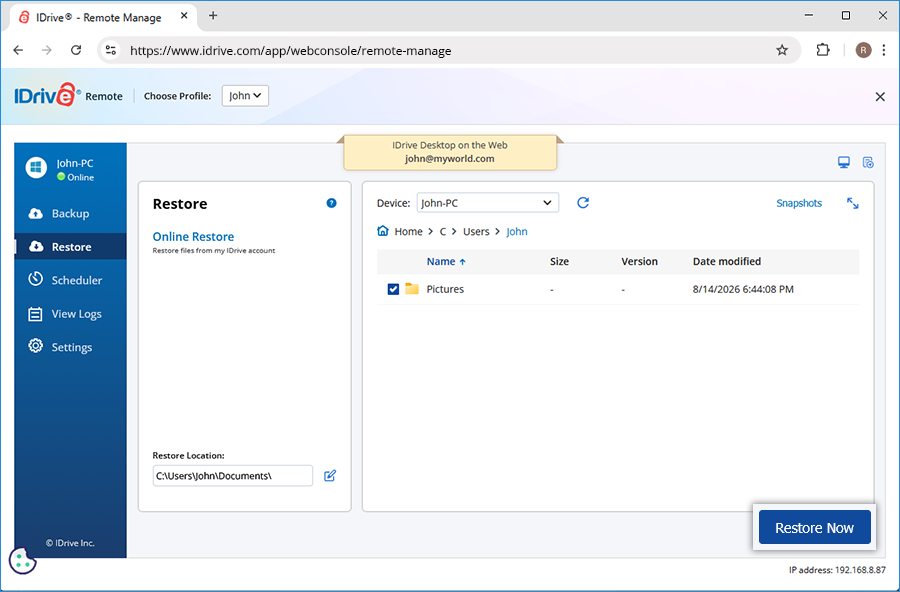Open the Pictures folder
900x592 pixels.
[445, 289]
